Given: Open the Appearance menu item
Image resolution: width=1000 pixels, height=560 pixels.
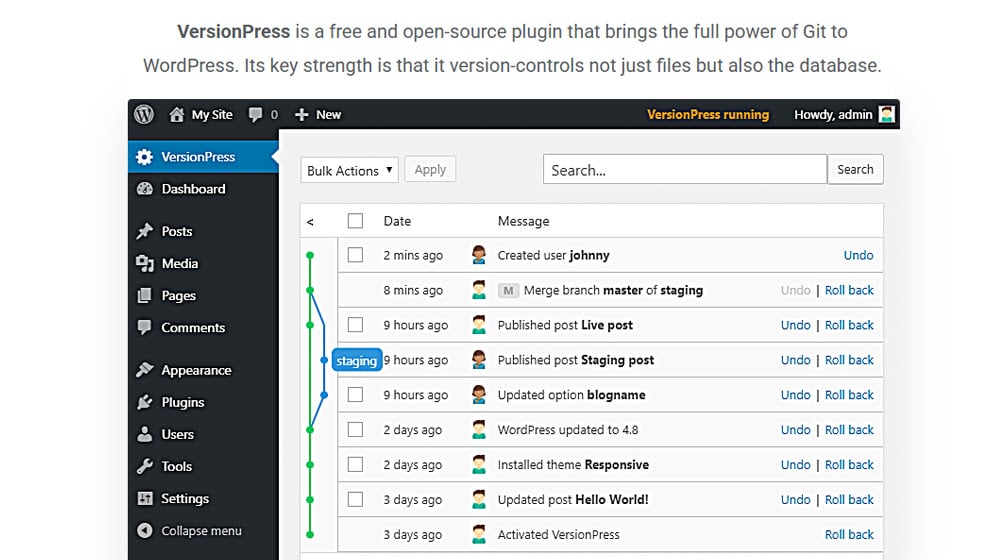Looking at the screenshot, I should 196,371.
